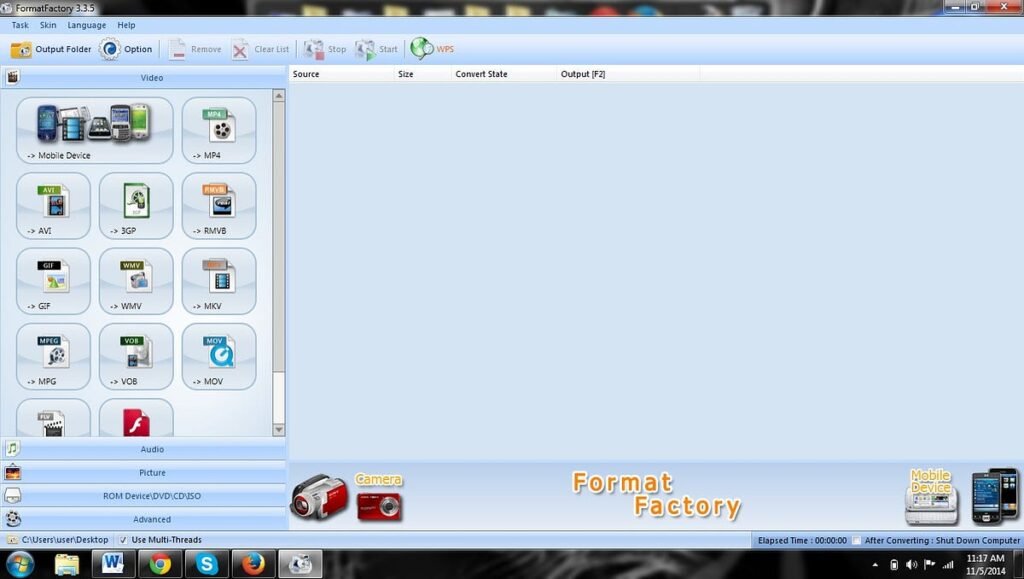Collapse the Video category header
The width and height of the screenshot is (1024, 579).
[x=144, y=77]
